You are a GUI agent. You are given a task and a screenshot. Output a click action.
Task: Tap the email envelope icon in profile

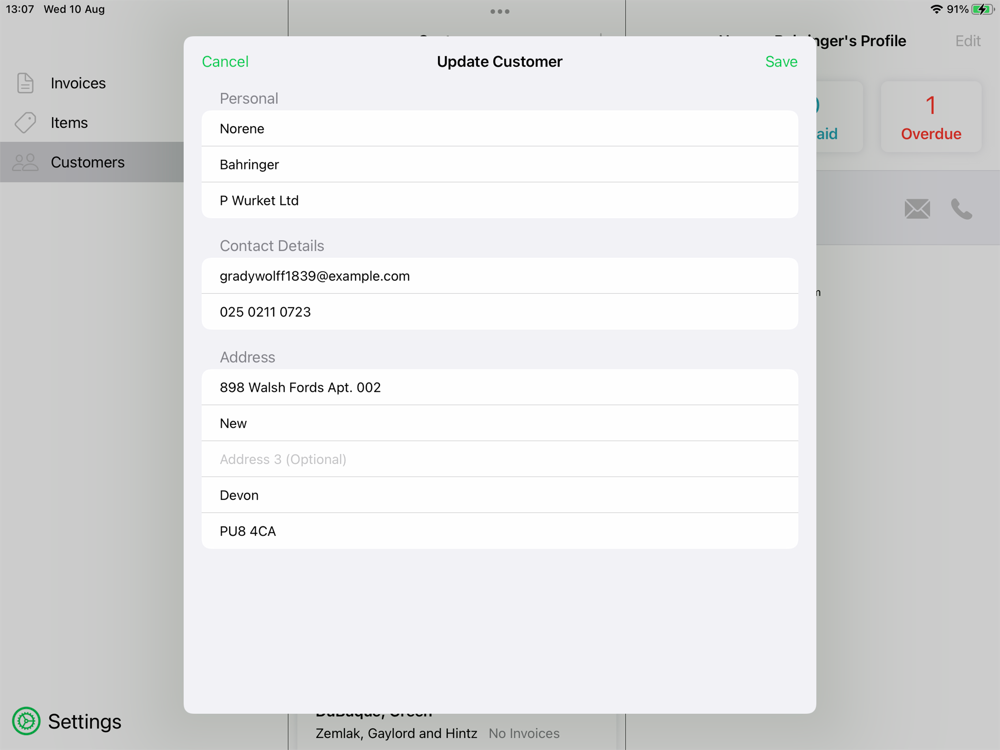pos(917,209)
